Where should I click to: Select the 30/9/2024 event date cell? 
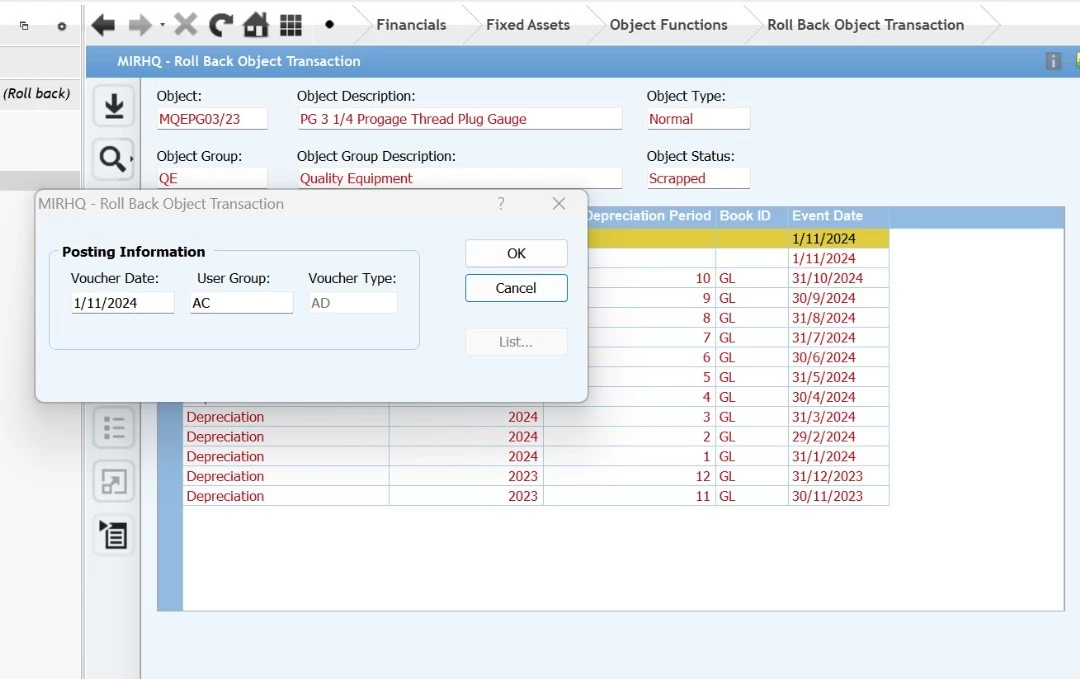[839, 298]
